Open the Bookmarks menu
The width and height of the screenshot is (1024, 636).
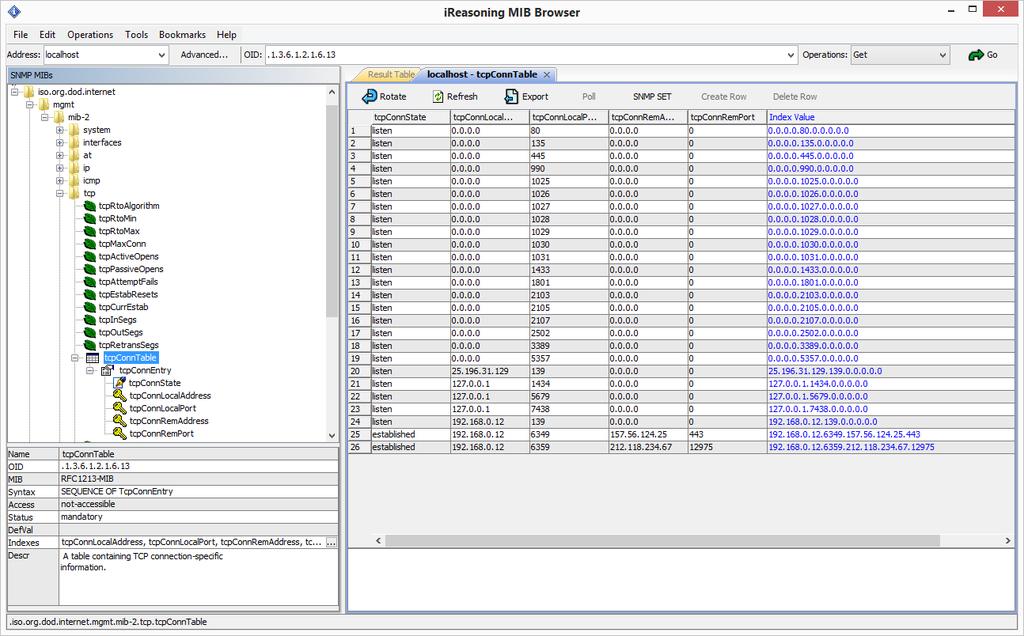coord(182,35)
